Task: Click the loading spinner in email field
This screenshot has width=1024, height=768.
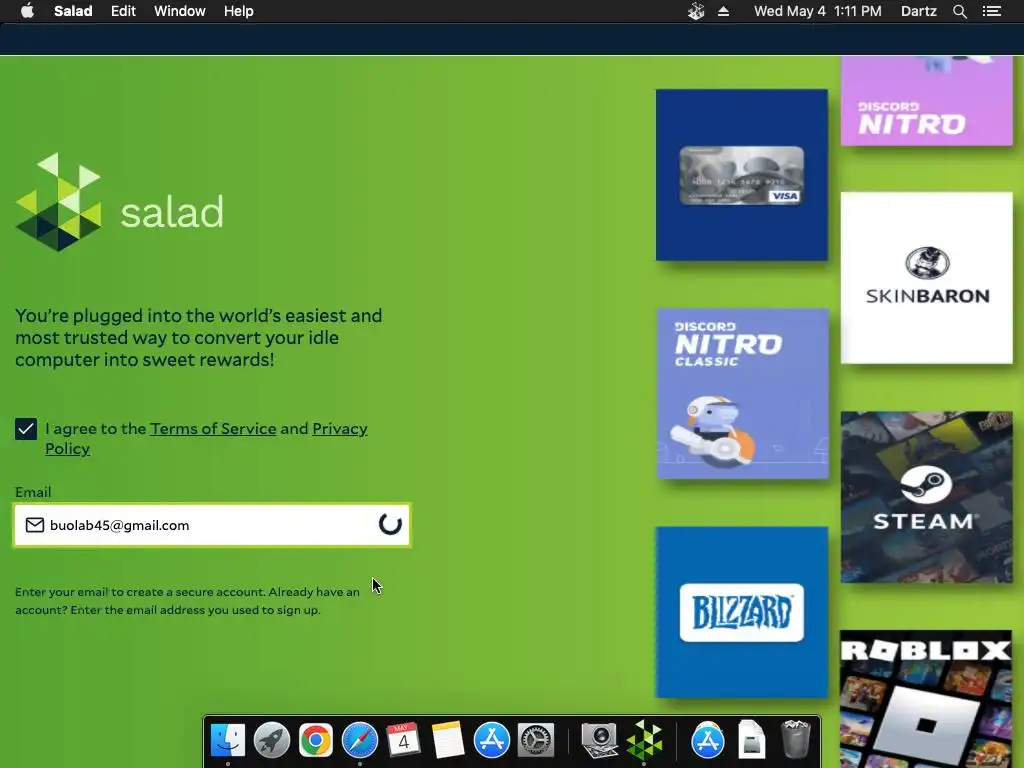Action: click(390, 524)
